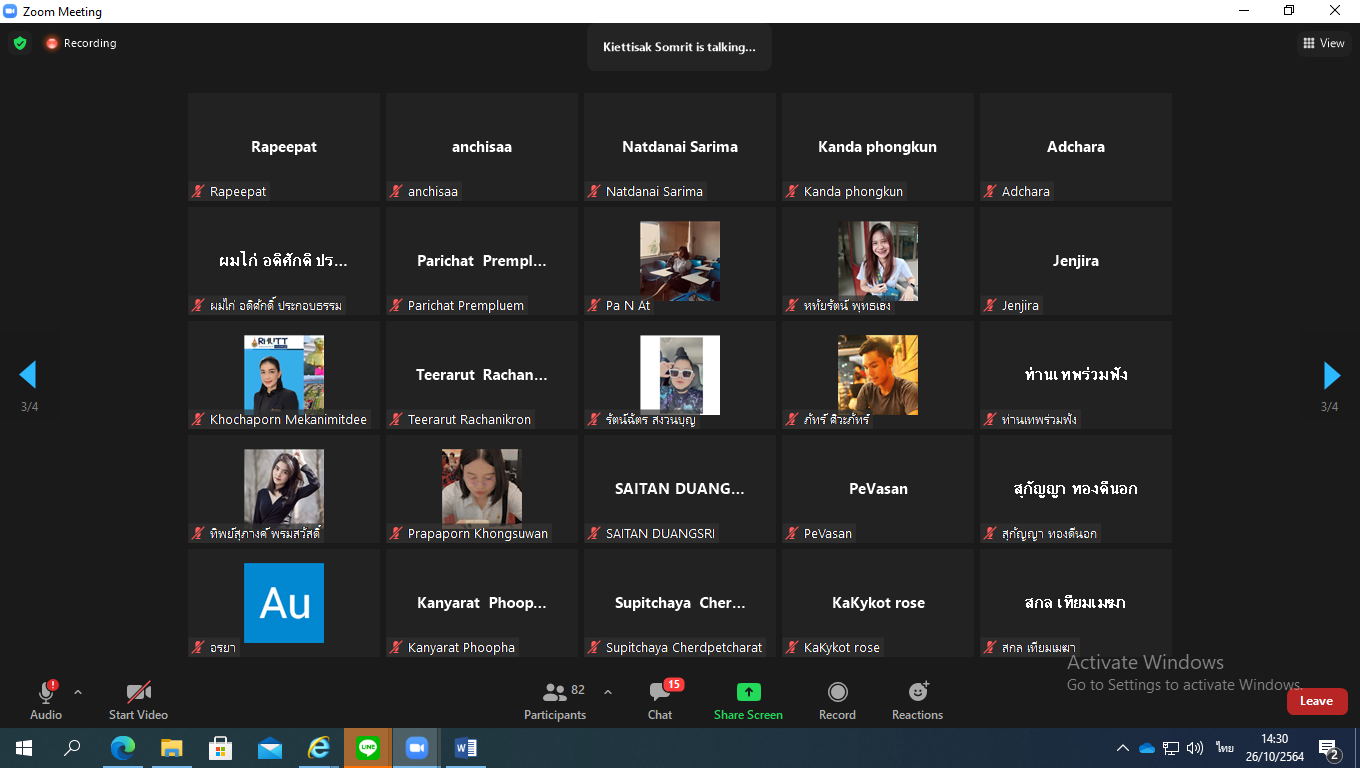The height and width of the screenshot is (768, 1360).
Task: Open Microsoft Word from taskbar
Action: click(465, 747)
